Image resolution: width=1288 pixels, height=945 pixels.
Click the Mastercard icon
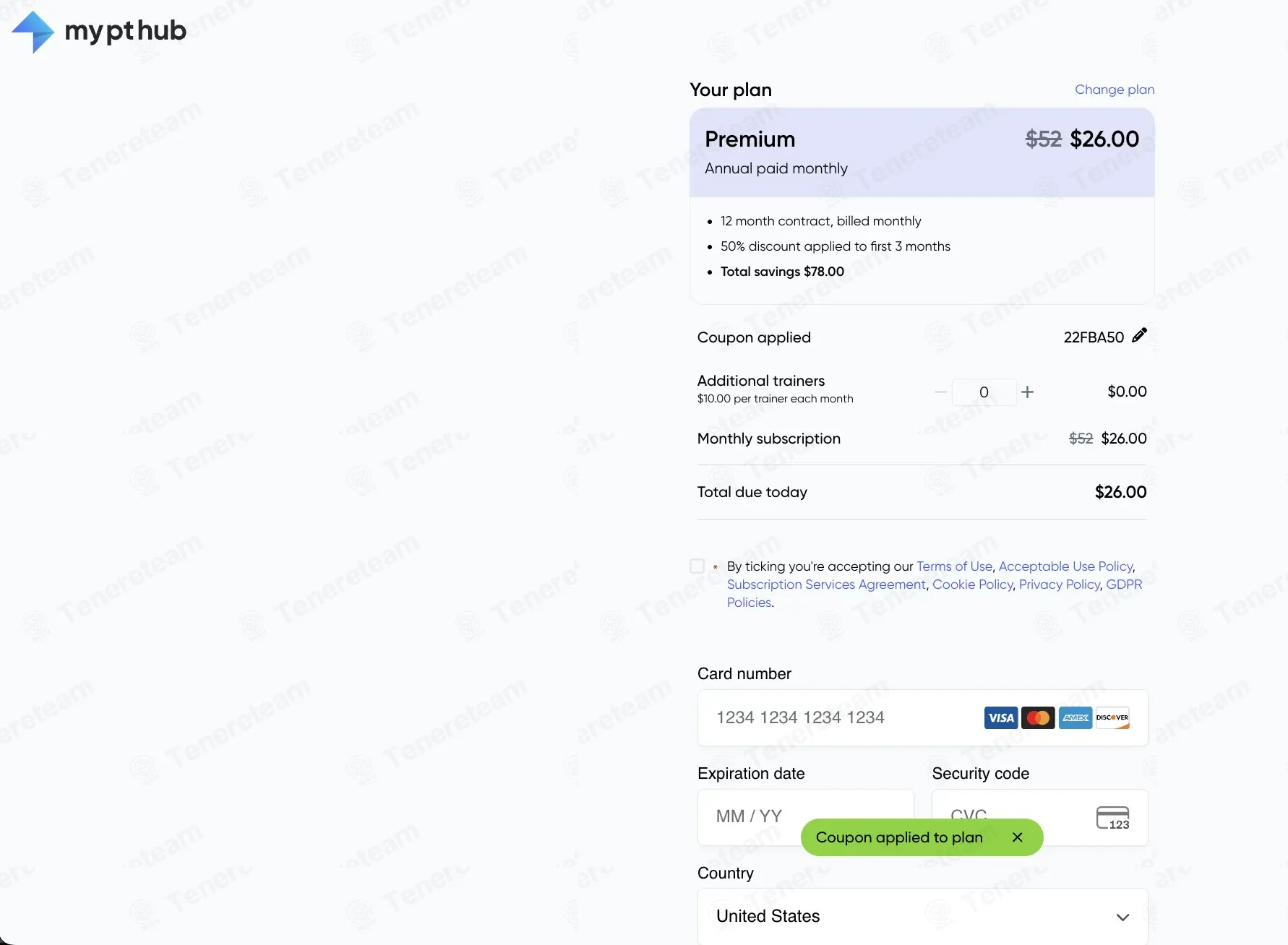coord(1038,717)
